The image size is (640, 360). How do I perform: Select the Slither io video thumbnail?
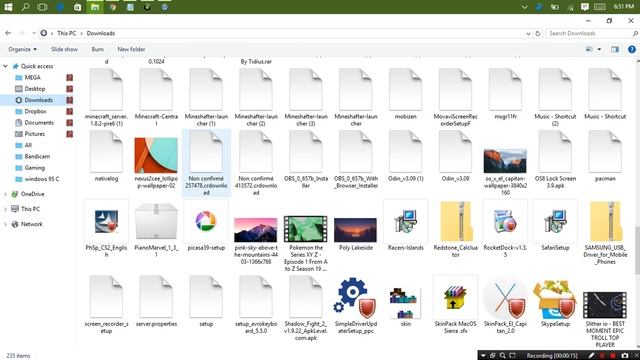(605, 305)
